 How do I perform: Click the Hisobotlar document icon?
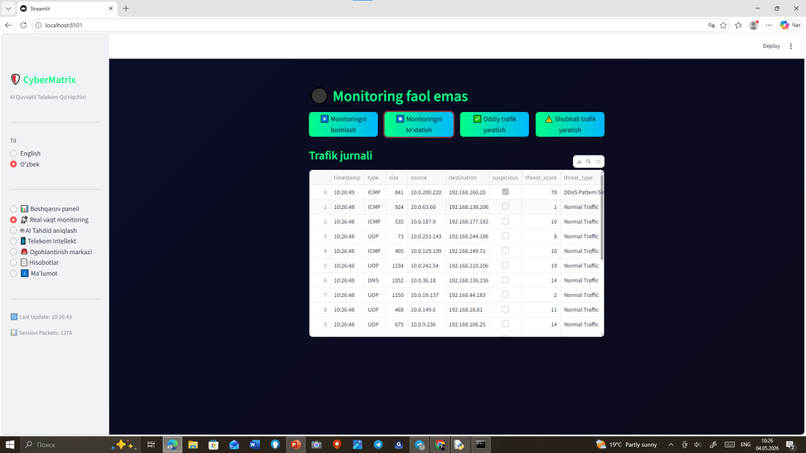(x=24, y=262)
